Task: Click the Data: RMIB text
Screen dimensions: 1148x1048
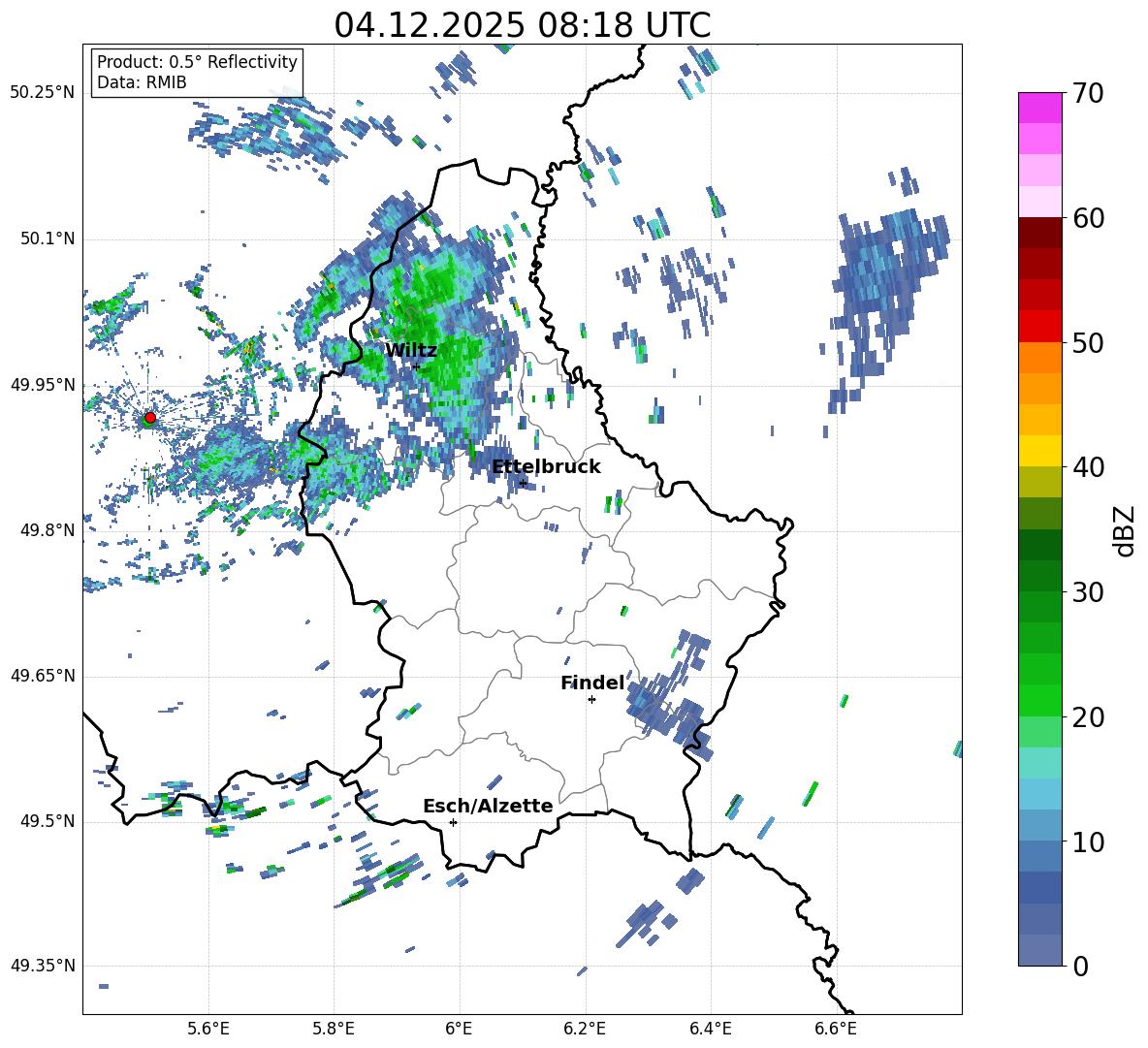Action: pyautogui.click(x=142, y=82)
